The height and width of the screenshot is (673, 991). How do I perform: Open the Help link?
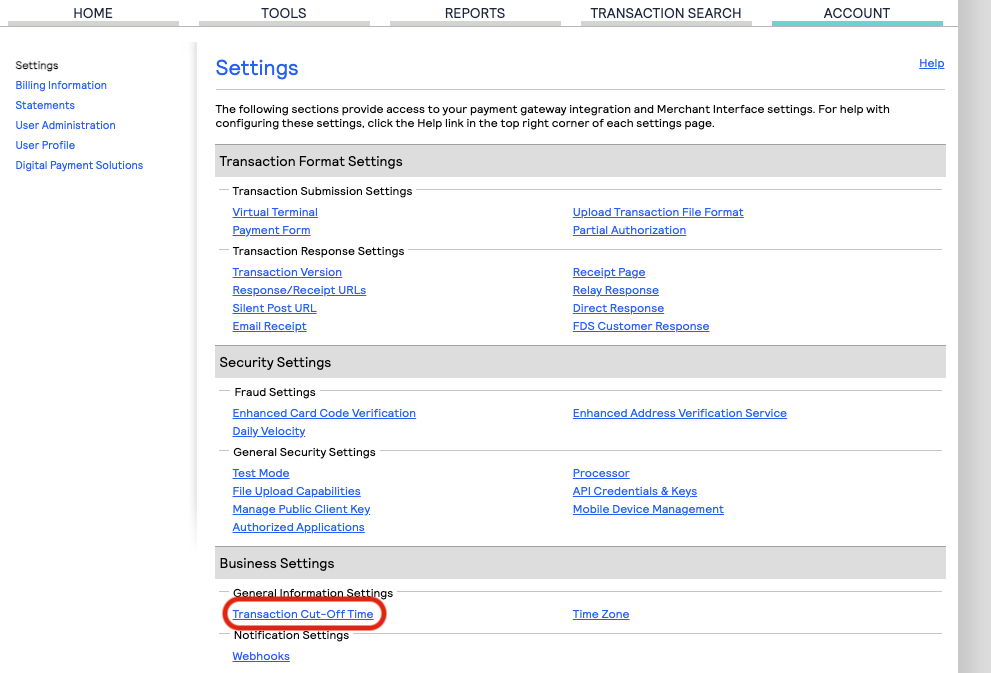point(931,63)
